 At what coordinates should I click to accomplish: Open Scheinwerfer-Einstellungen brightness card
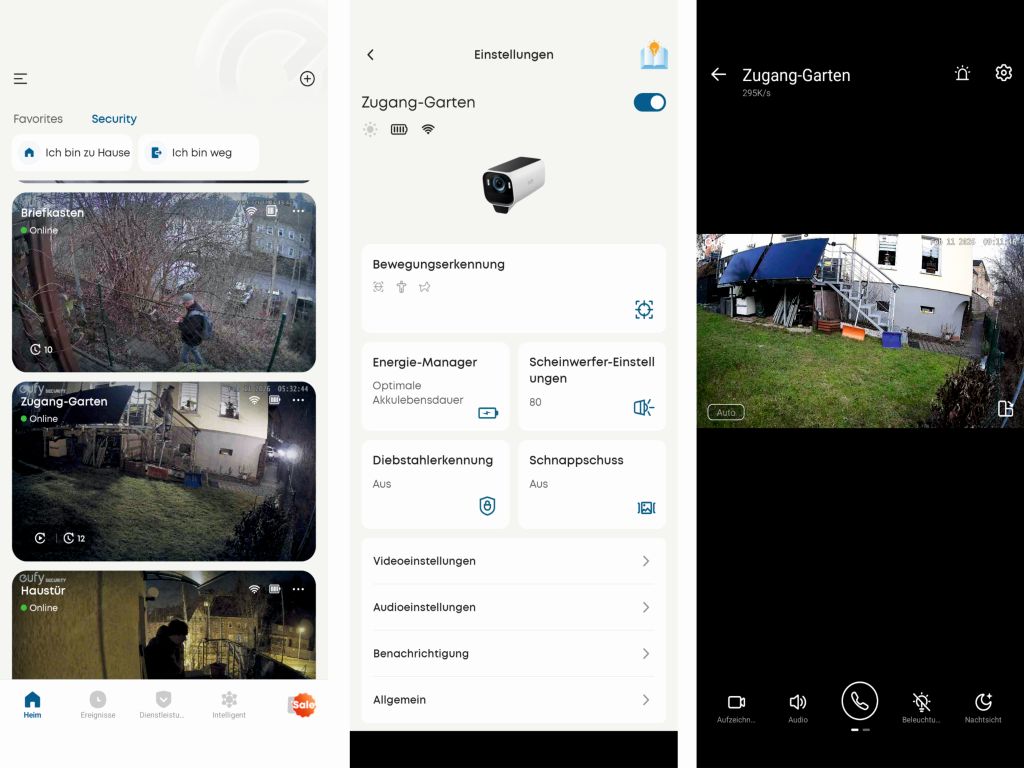[591, 387]
